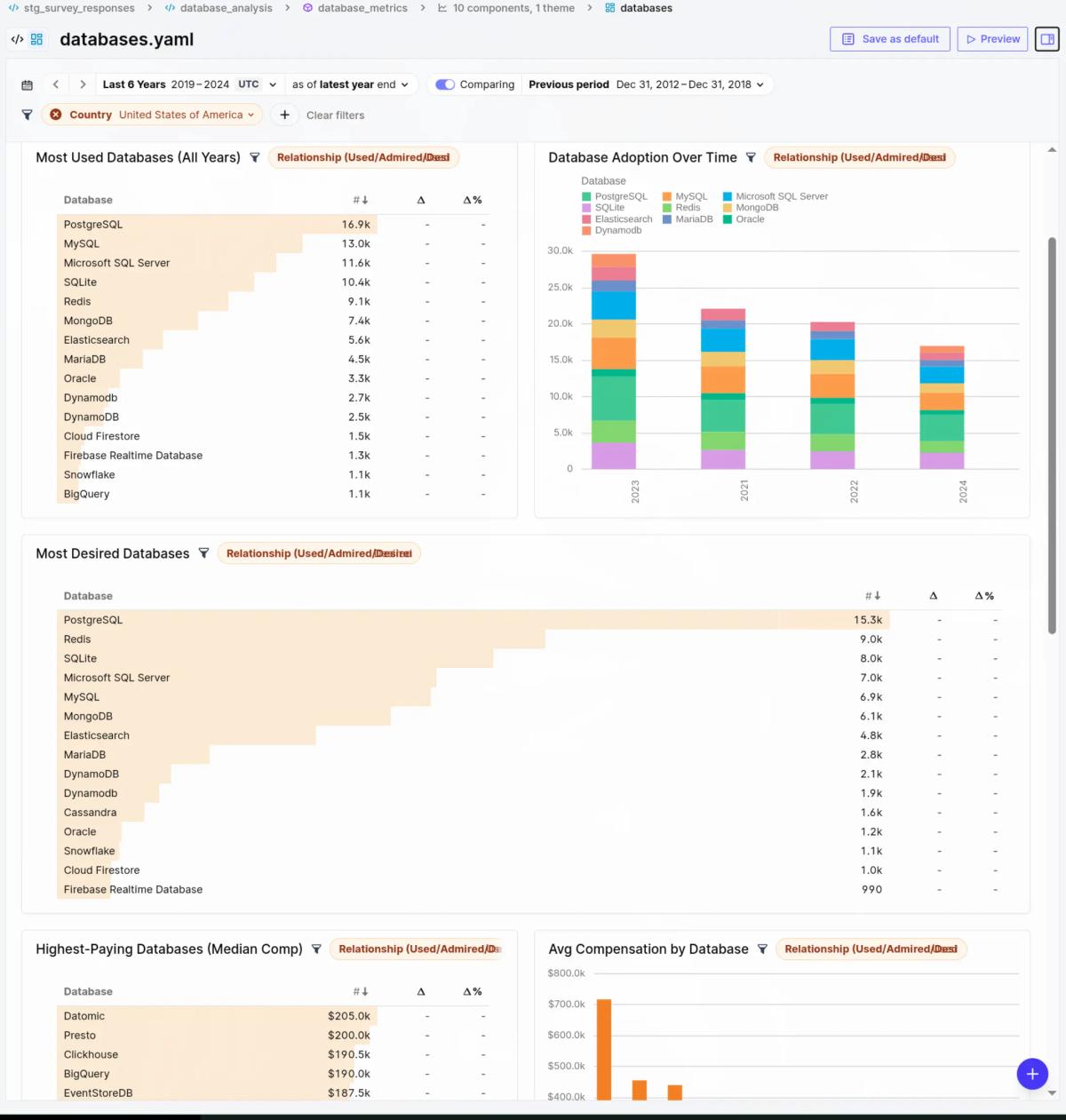Image resolution: width=1066 pixels, height=1120 pixels.
Task: Click the 2023 stacked bar in adoption chart
Action: click(614, 361)
